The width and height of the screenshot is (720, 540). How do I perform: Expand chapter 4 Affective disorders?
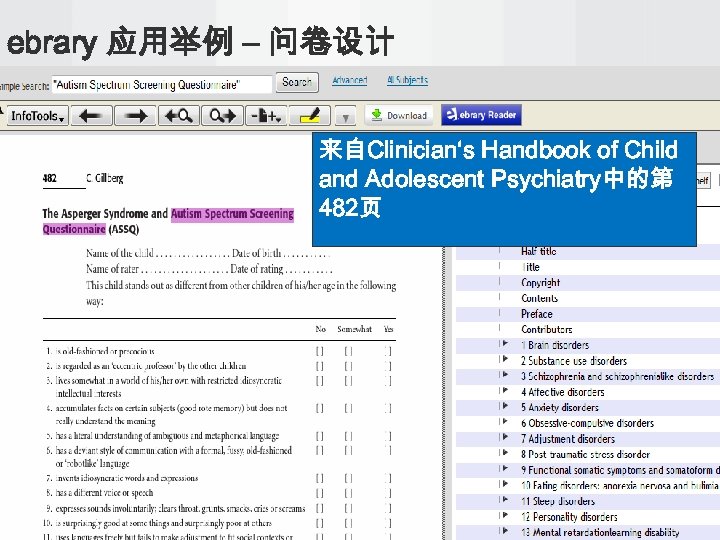505,390
